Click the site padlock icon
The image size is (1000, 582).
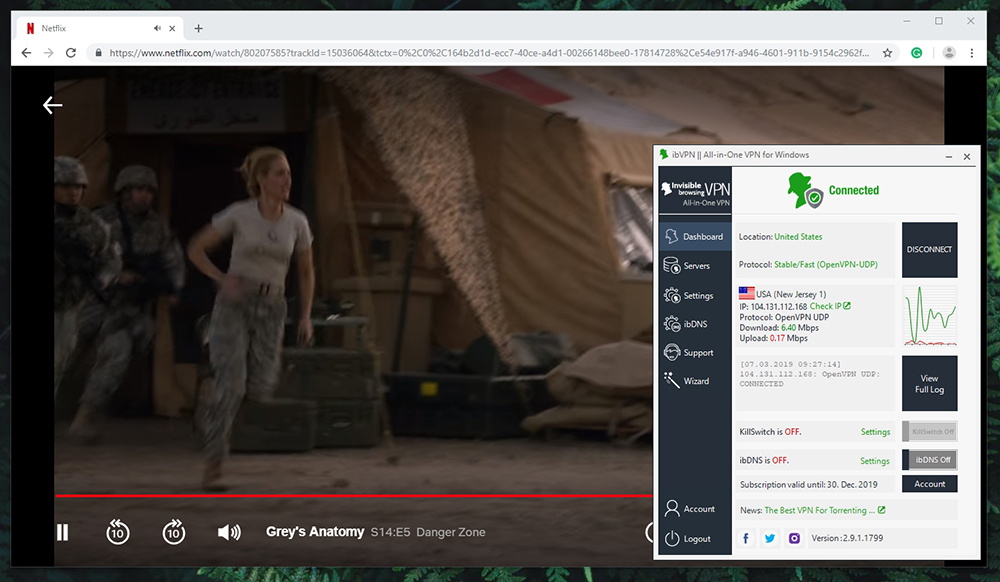(x=98, y=53)
